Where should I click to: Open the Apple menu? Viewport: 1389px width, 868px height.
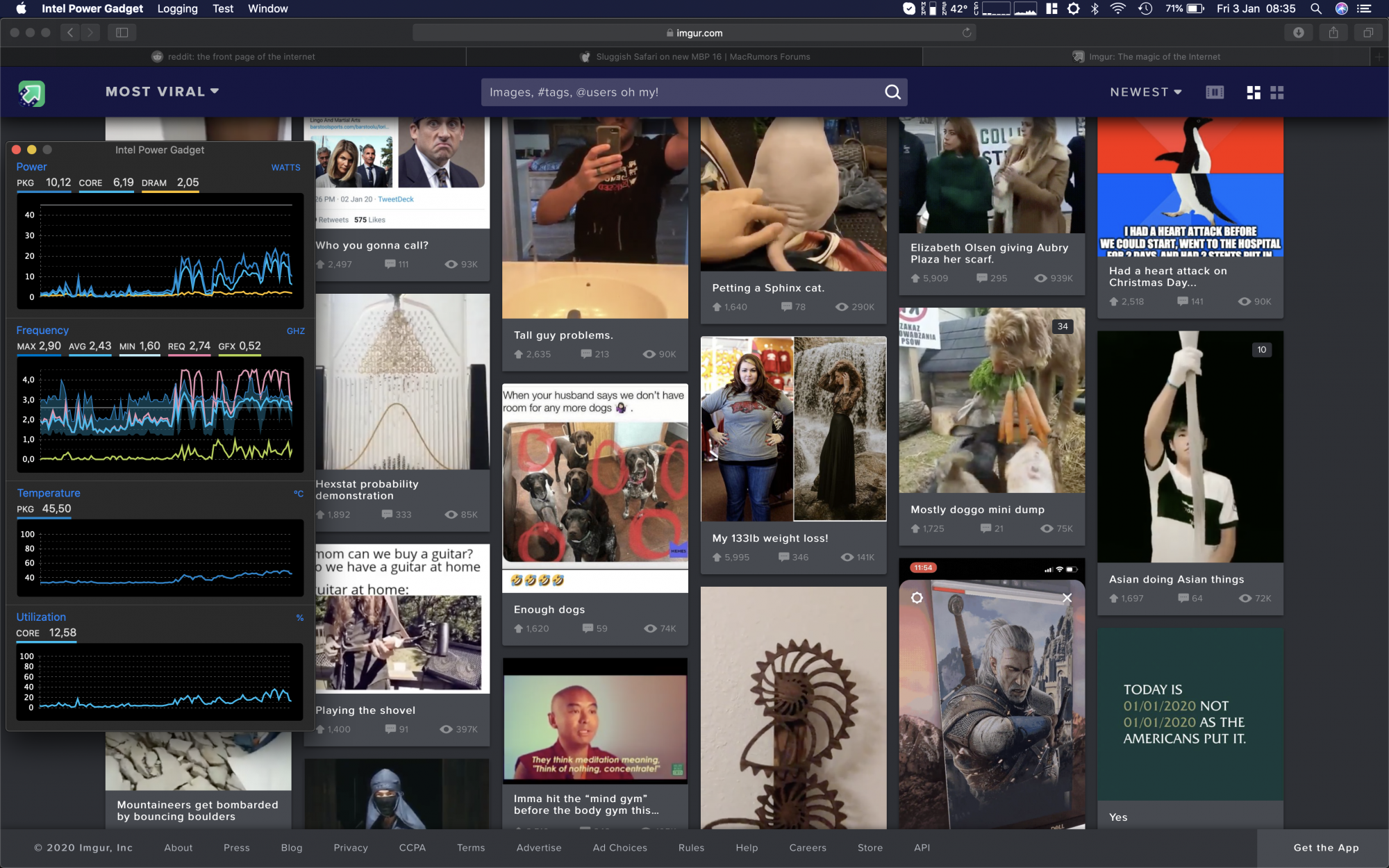(21, 8)
